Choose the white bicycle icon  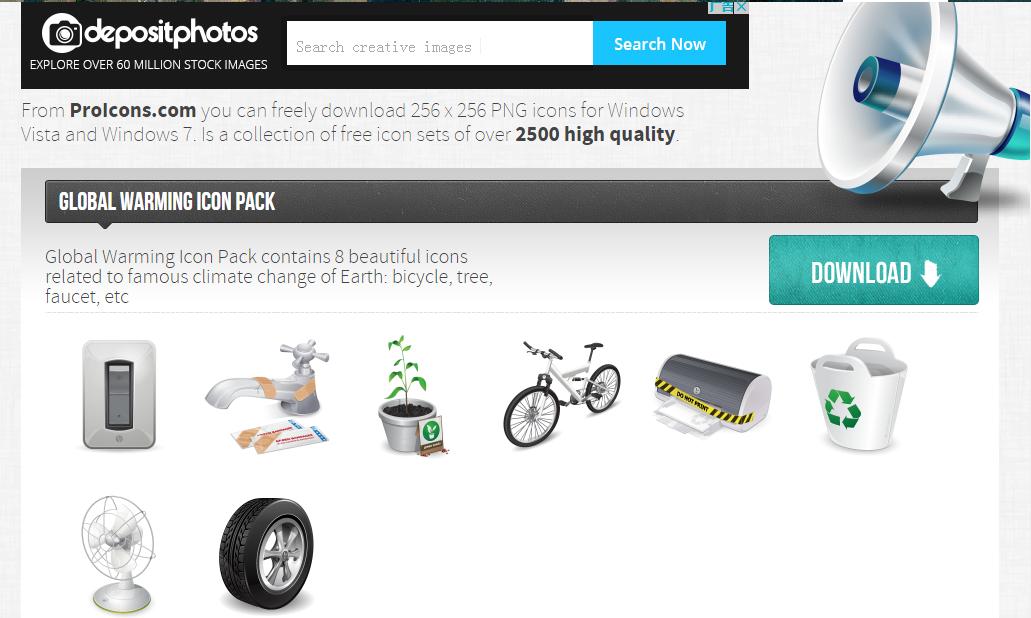click(x=562, y=393)
